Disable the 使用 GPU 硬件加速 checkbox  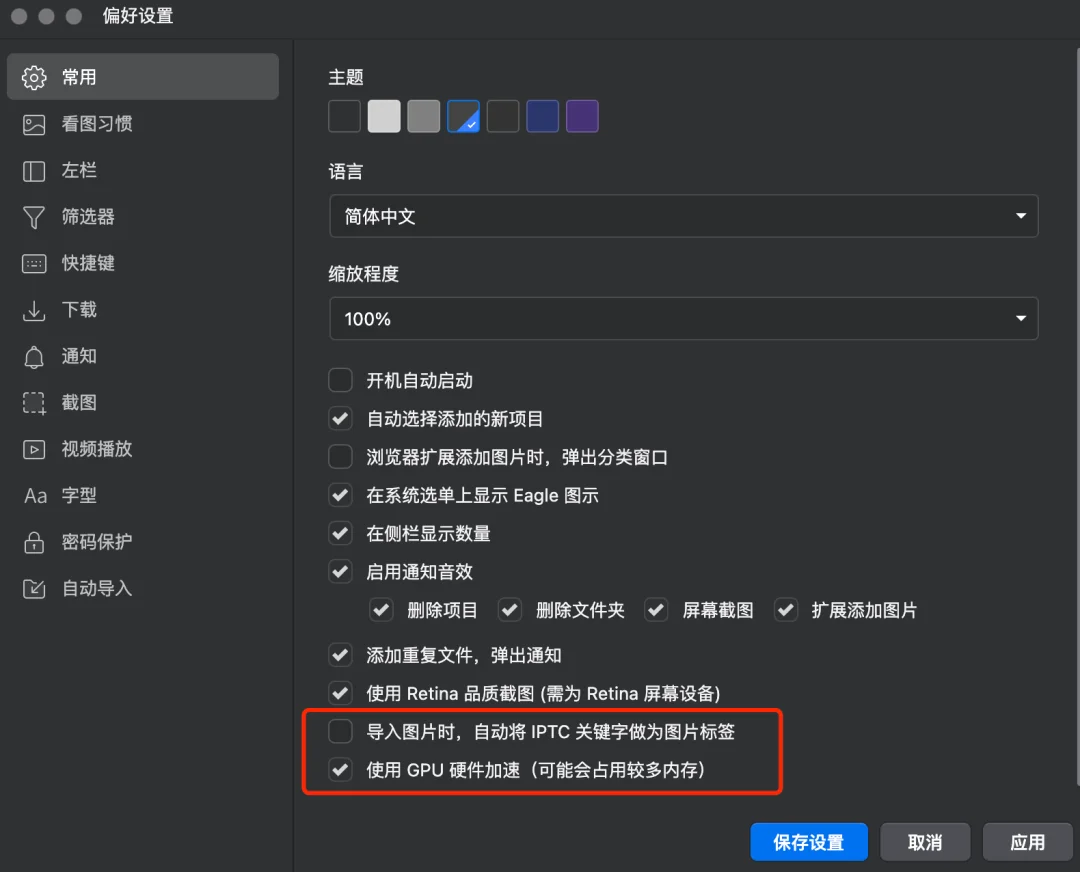tap(341, 770)
